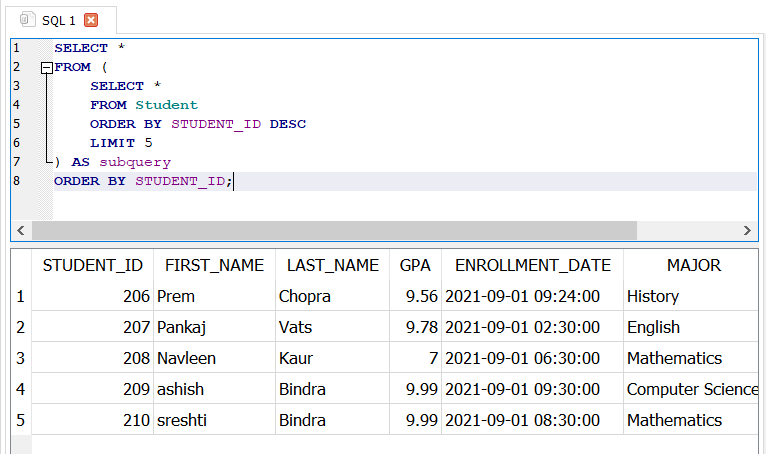The image size is (767, 454).
Task: Select the 'English' major cell
Action: tap(691, 327)
